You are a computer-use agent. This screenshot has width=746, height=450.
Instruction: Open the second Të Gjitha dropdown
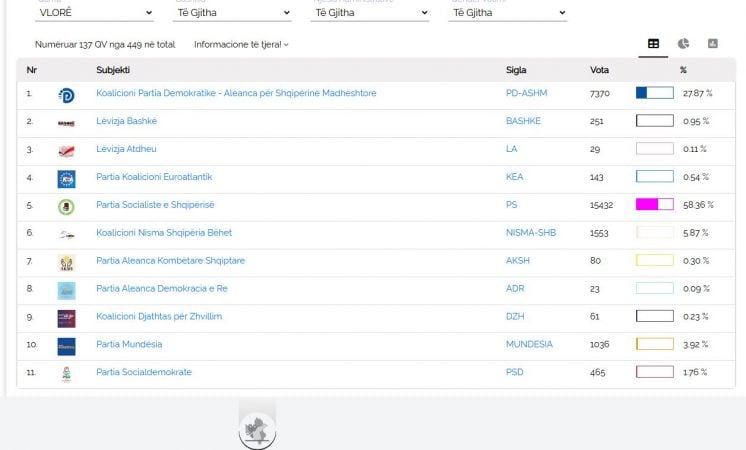[232, 13]
